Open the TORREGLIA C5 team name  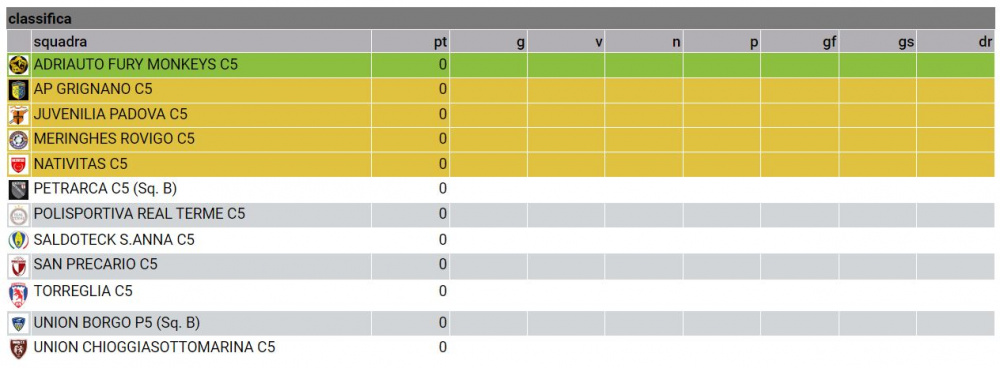83,291
